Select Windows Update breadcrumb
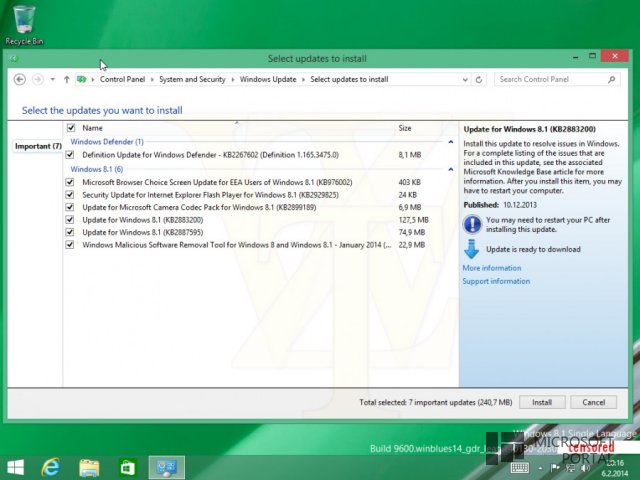This screenshot has height=480, width=640. click(x=268, y=79)
